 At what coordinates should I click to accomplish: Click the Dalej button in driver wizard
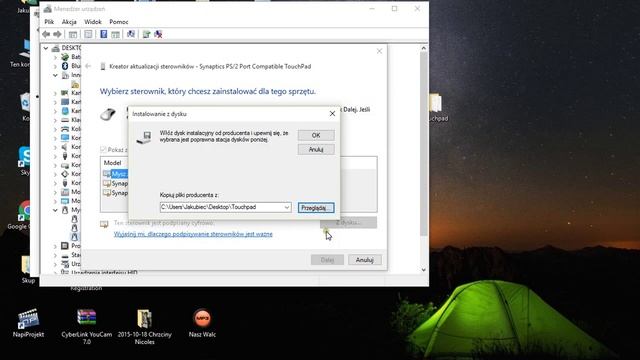(327, 260)
